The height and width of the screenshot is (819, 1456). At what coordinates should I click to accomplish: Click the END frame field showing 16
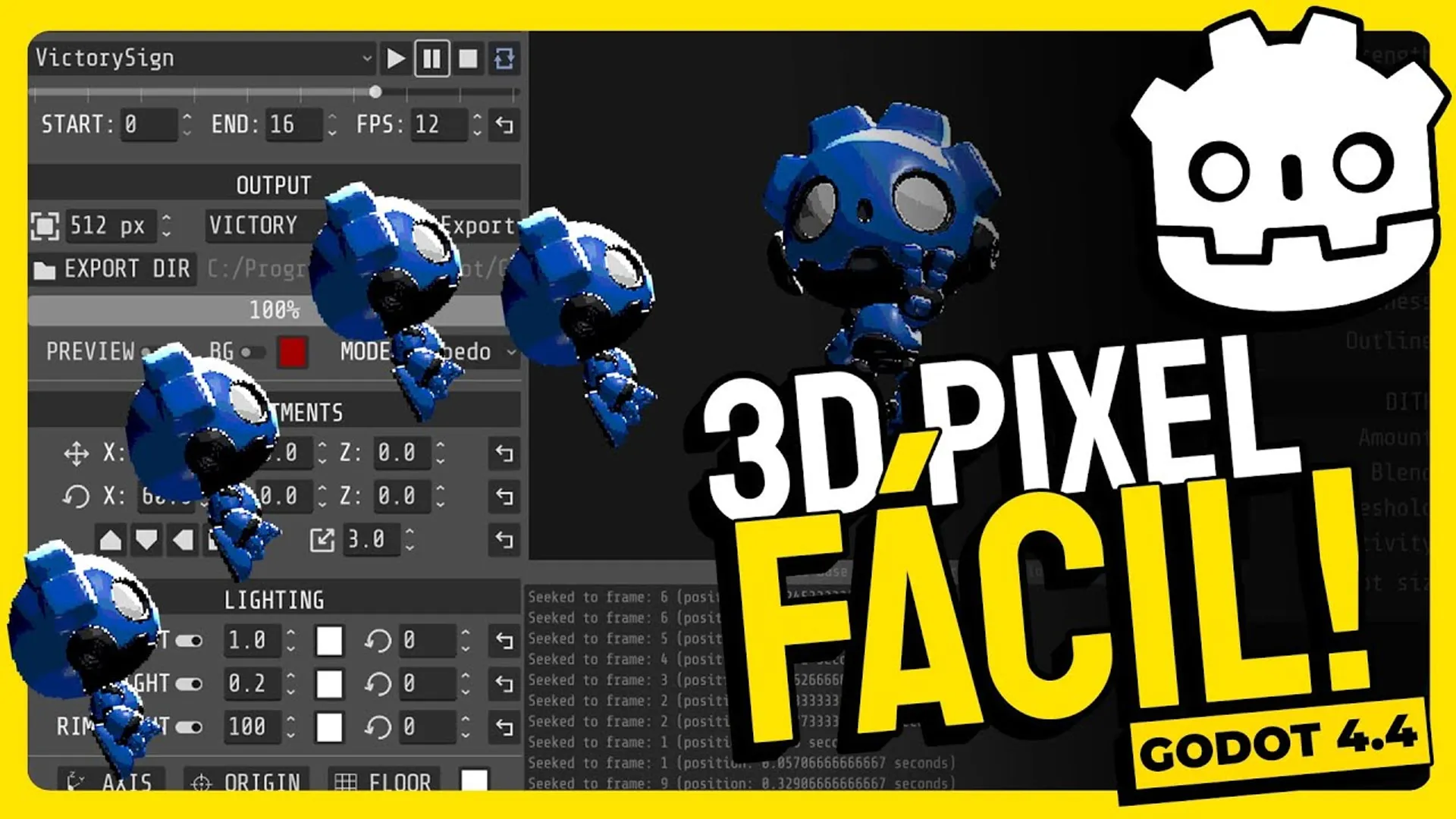(293, 124)
